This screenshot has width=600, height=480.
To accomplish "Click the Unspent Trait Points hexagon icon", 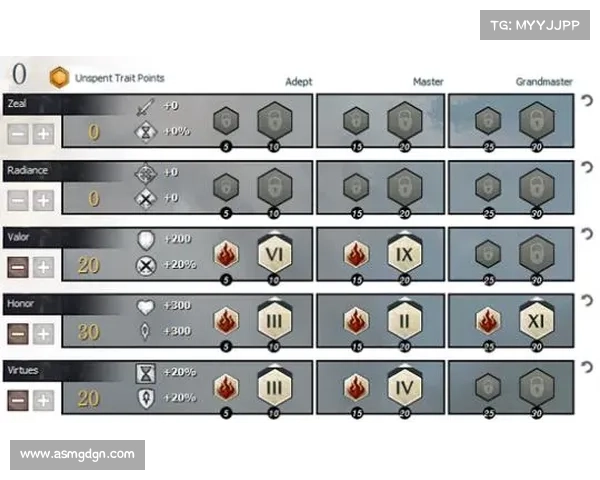I will point(61,77).
